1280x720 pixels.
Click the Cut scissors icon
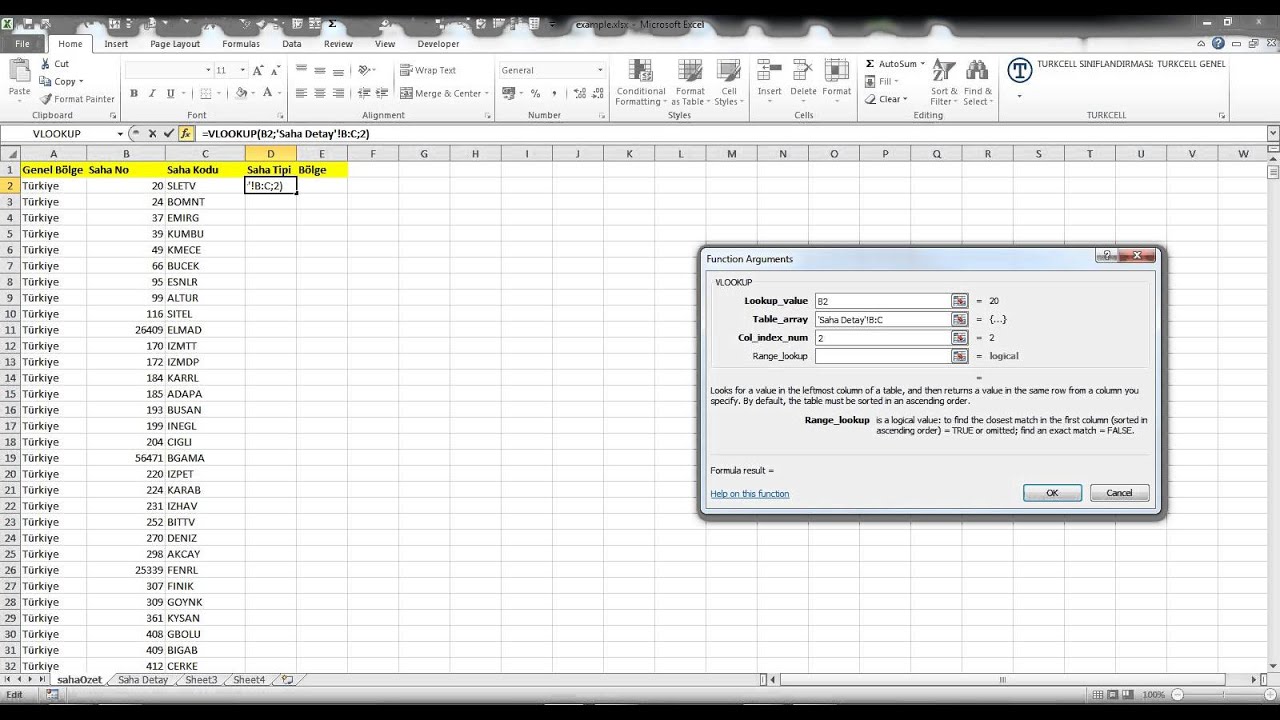(x=46, y=64)
